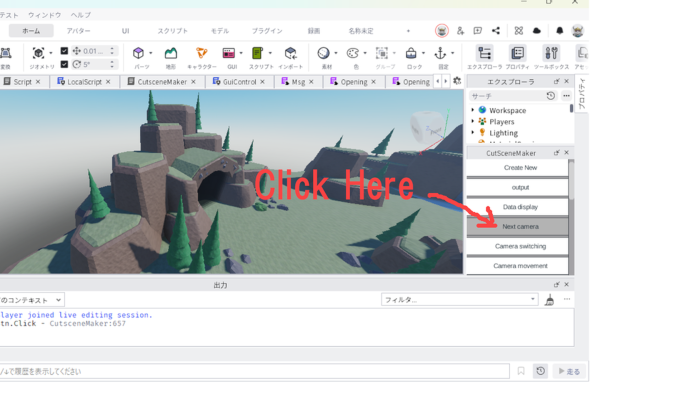Screen dimensions: 700x394
Task: Switch to the アバター ribbon tab
Action: (79, 31)
